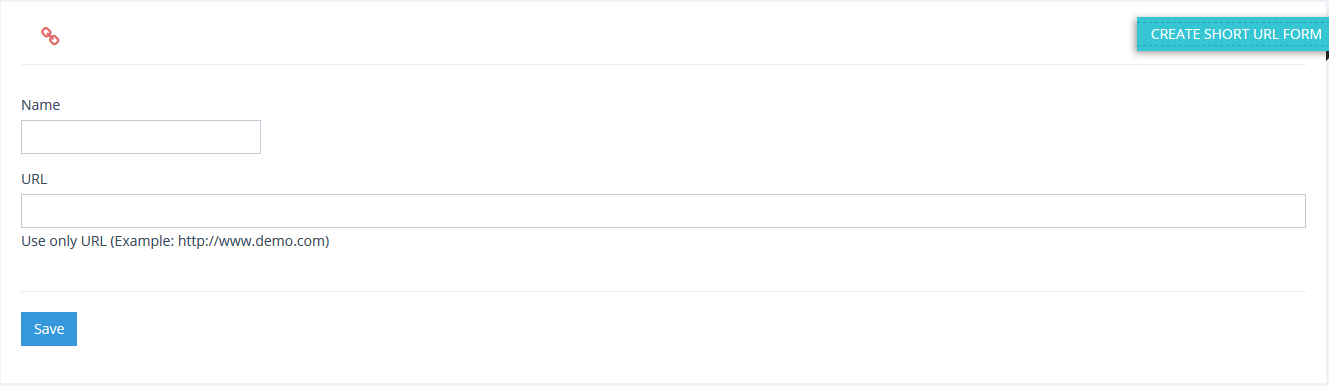
Task: Place cursor at the Name box's left edge
Action: 27,137
